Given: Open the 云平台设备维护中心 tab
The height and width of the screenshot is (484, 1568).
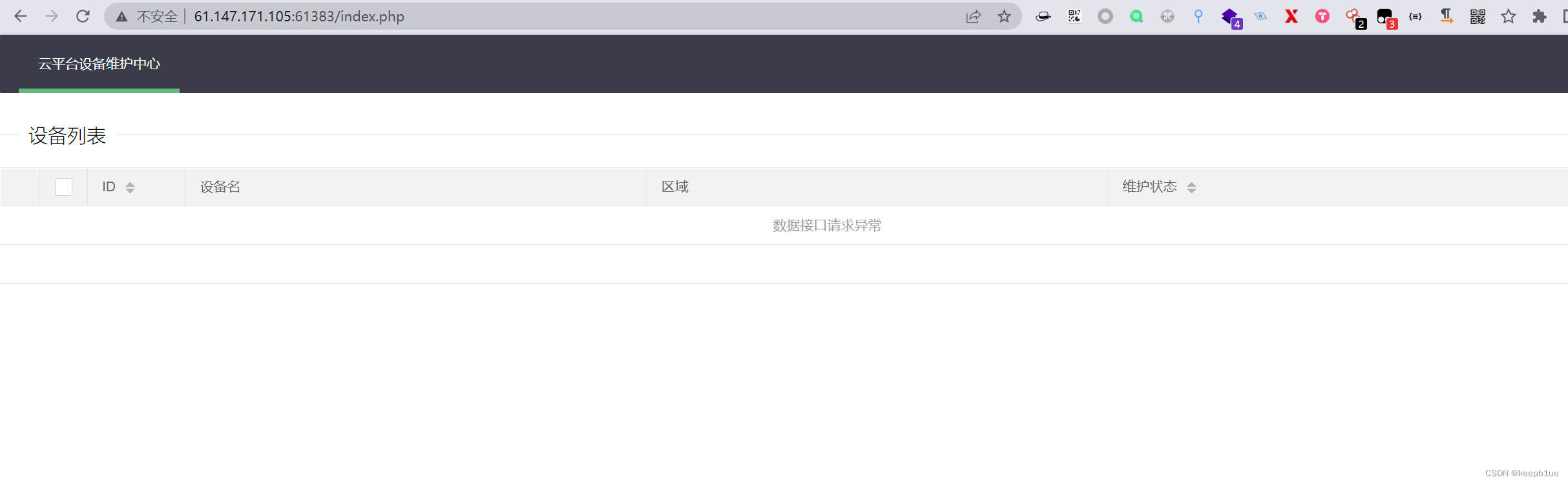Looking at the screenshot, I should (x=99, y=63).
